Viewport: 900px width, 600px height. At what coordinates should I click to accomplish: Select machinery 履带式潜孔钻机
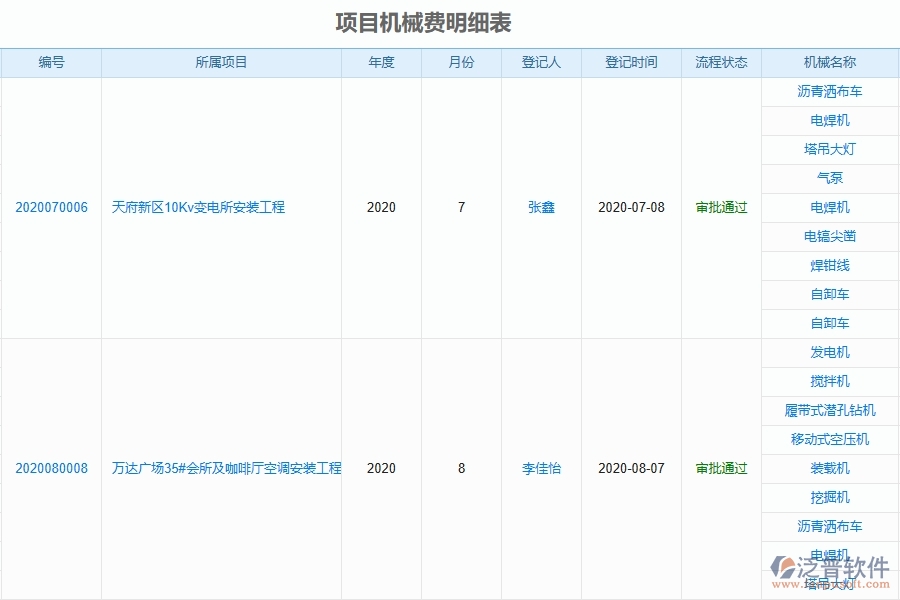coord(827,410)
